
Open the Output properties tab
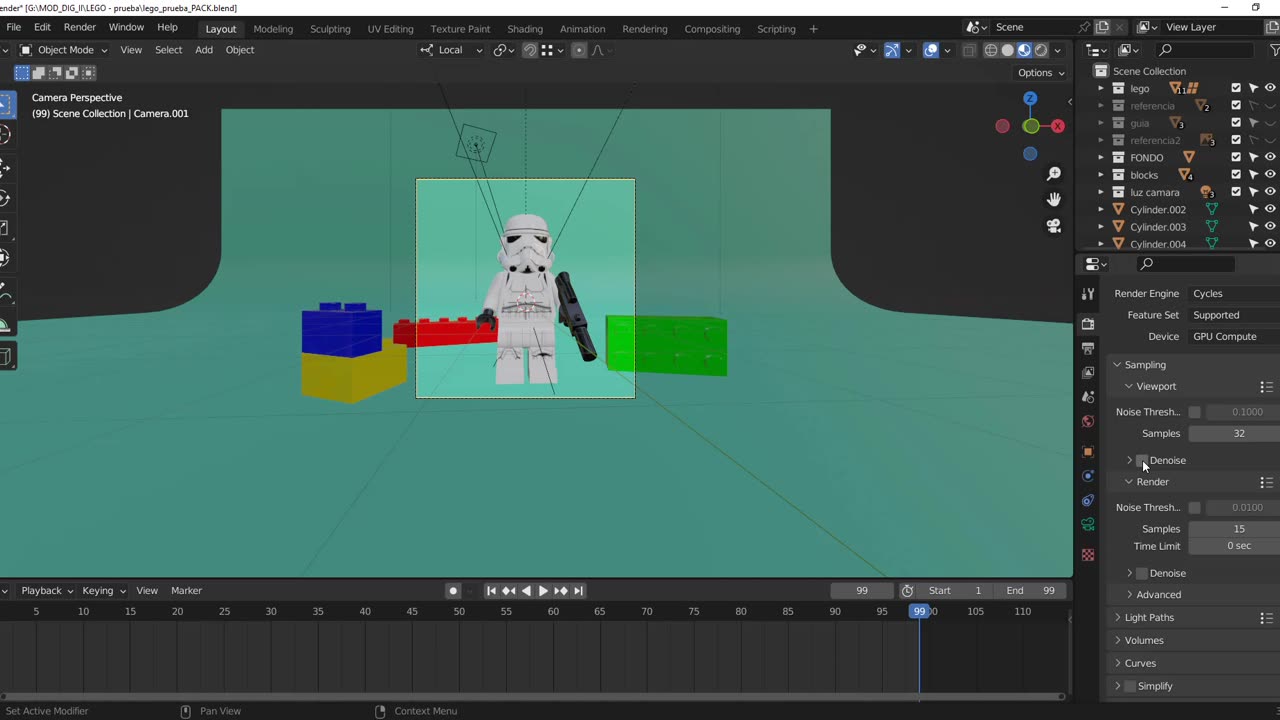1088,348
